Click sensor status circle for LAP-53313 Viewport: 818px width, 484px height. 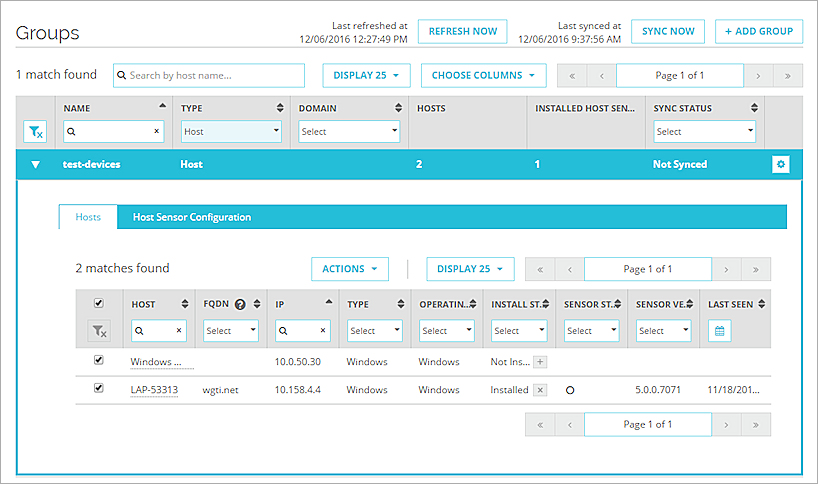point(570,390)
